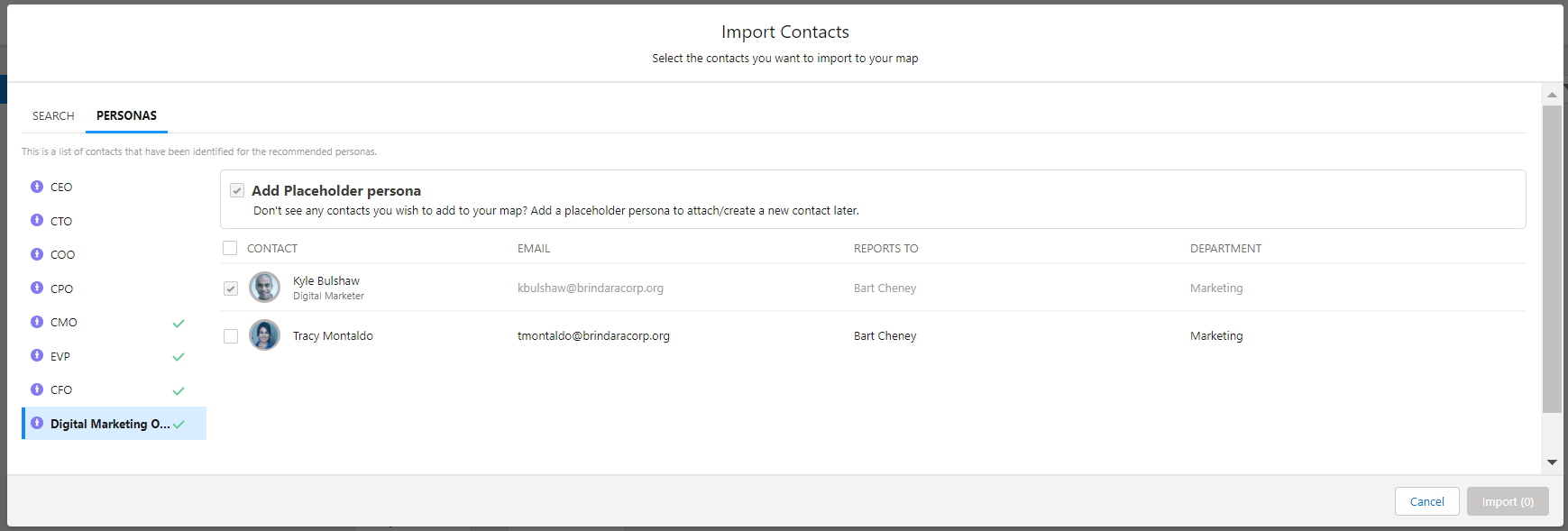Click the scrollbar up arrow
Image resolution: width=1568 pixels, height=531 pixels.
(1552, 95)
